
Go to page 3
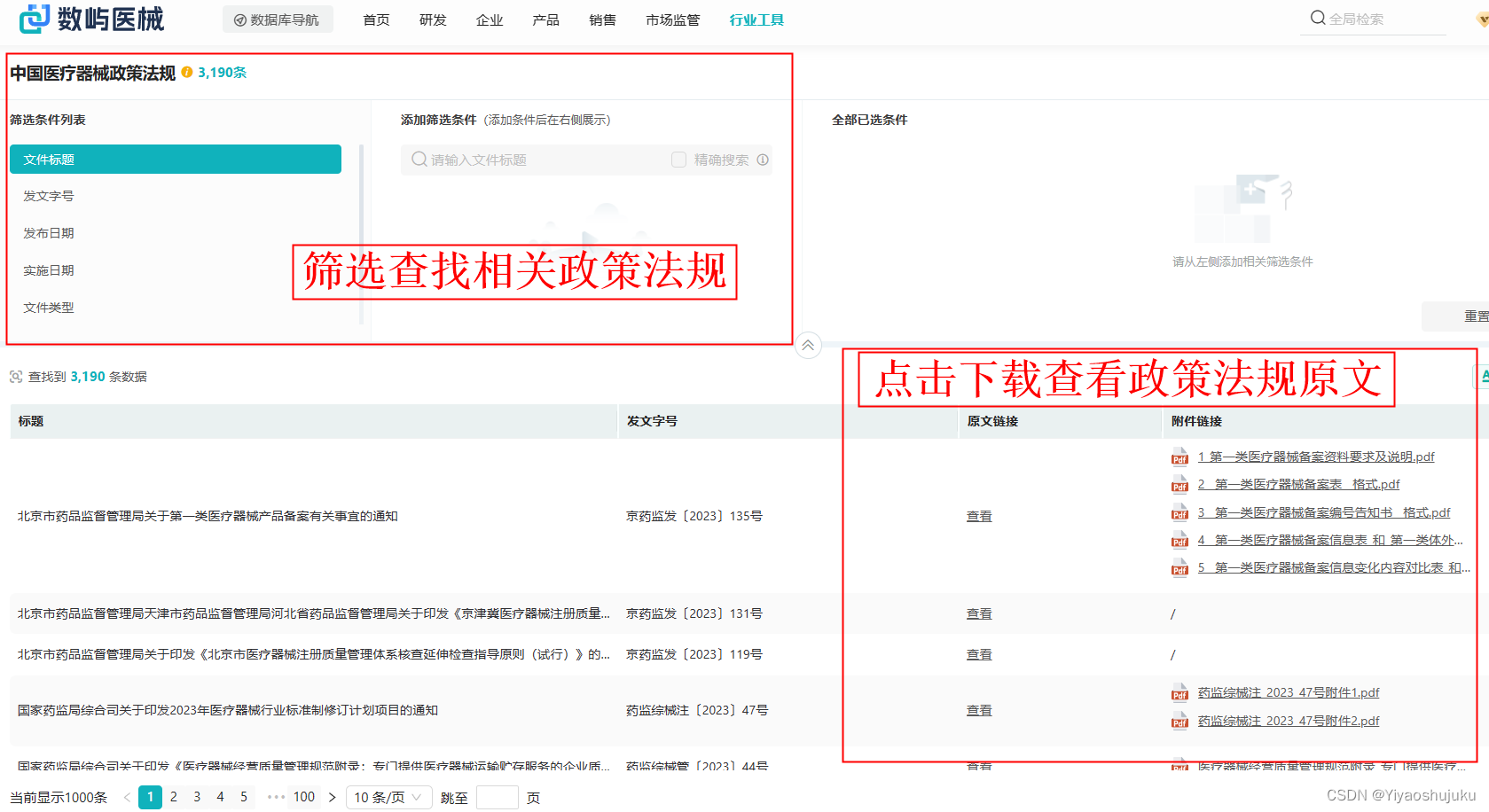(x=197, y=797)
